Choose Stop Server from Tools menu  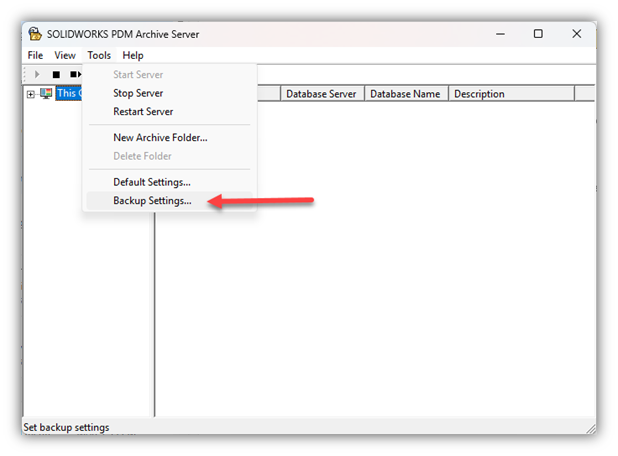(169, 93)
